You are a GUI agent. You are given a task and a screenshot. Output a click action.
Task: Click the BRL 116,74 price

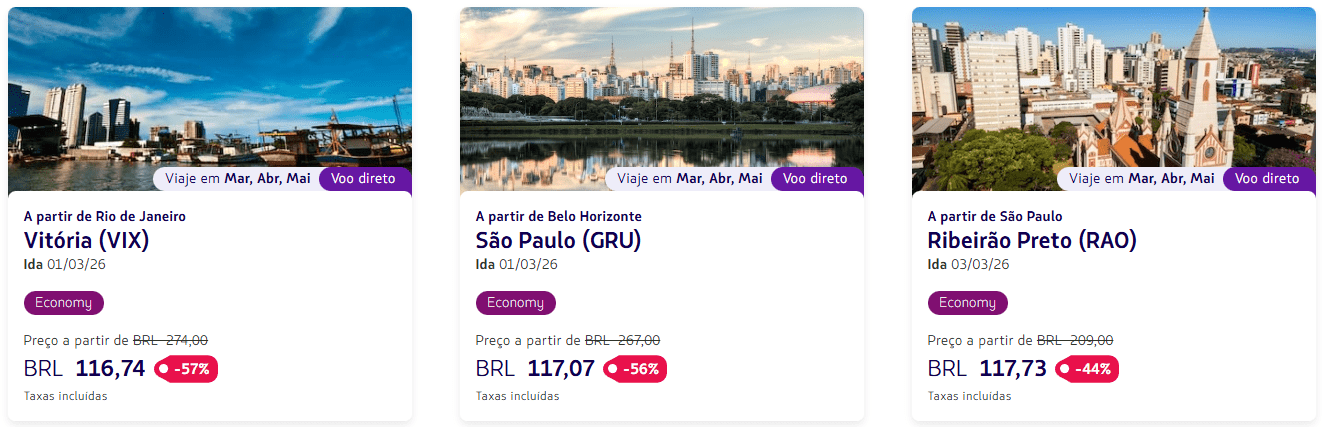[85, 369]
